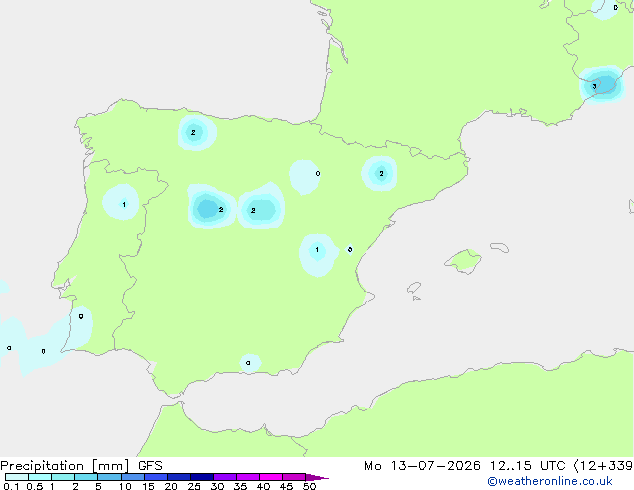Click the '50' legend scale label
Viewport: 634px width, 490px height.
[x=309, y=486]
